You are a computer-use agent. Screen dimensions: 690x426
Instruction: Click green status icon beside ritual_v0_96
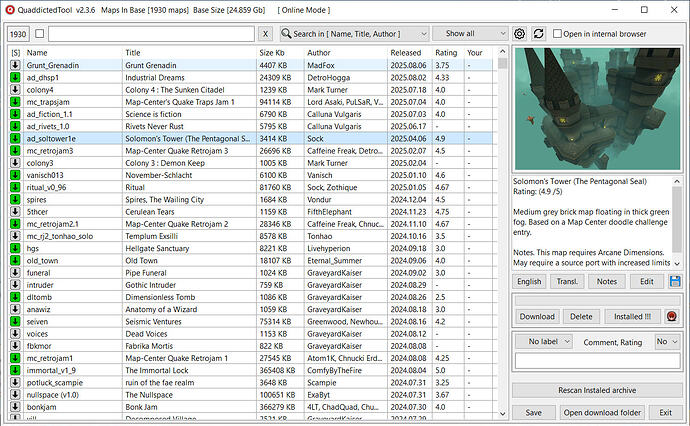[15, 187]
